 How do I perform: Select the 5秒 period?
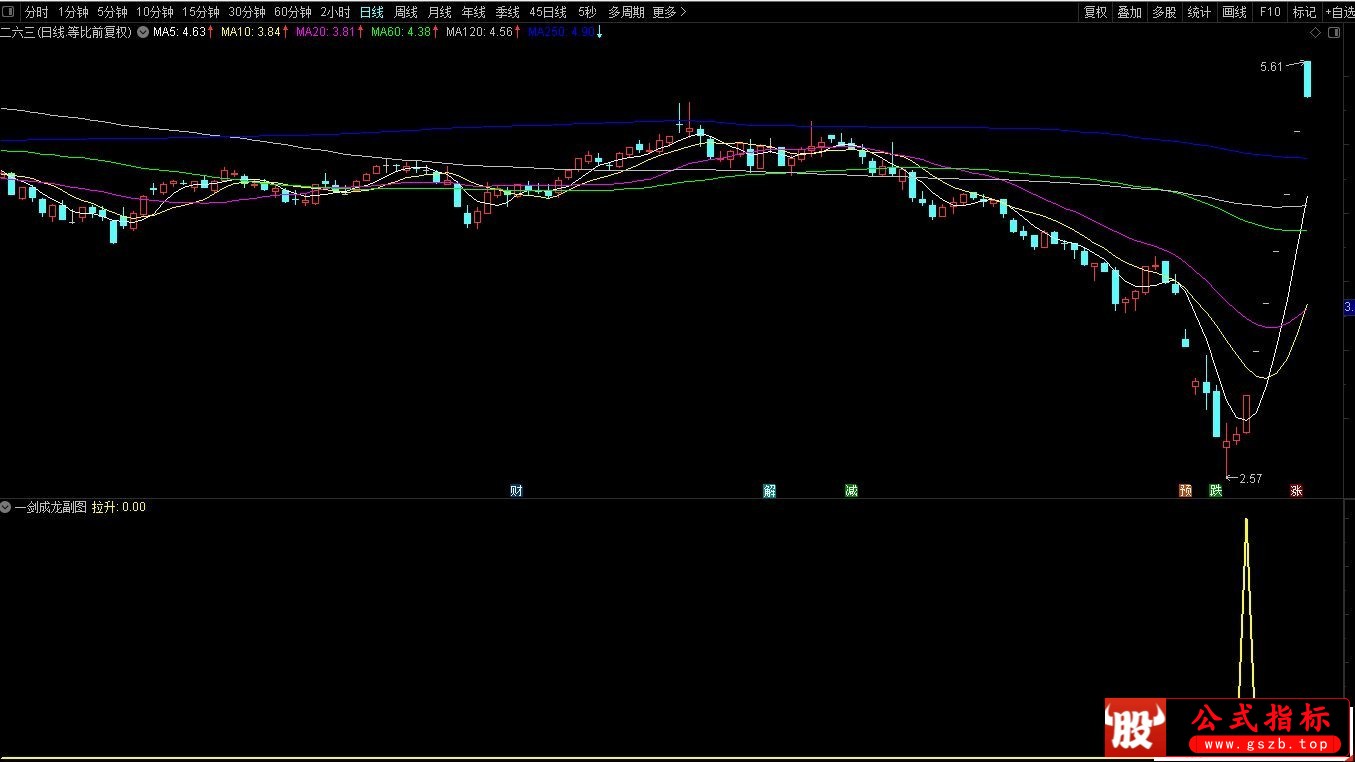[587, 12]
